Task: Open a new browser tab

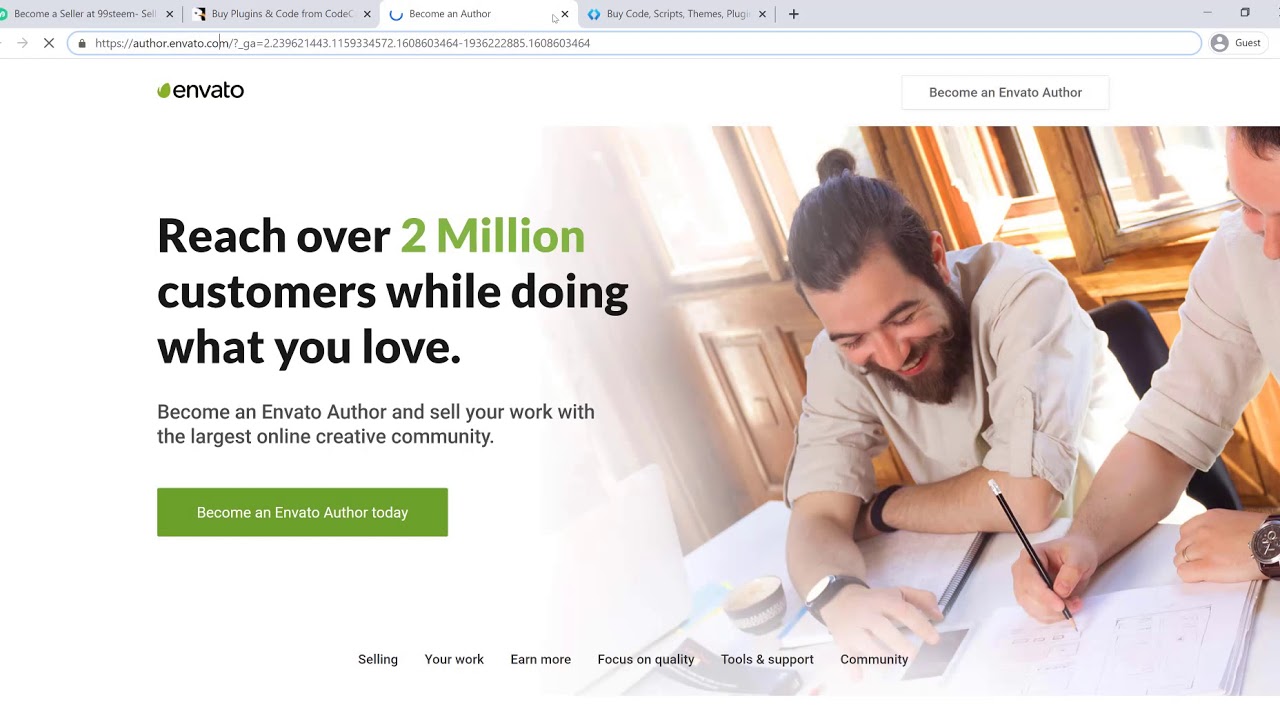Action: pyautogui.click(x=794, y=14)
